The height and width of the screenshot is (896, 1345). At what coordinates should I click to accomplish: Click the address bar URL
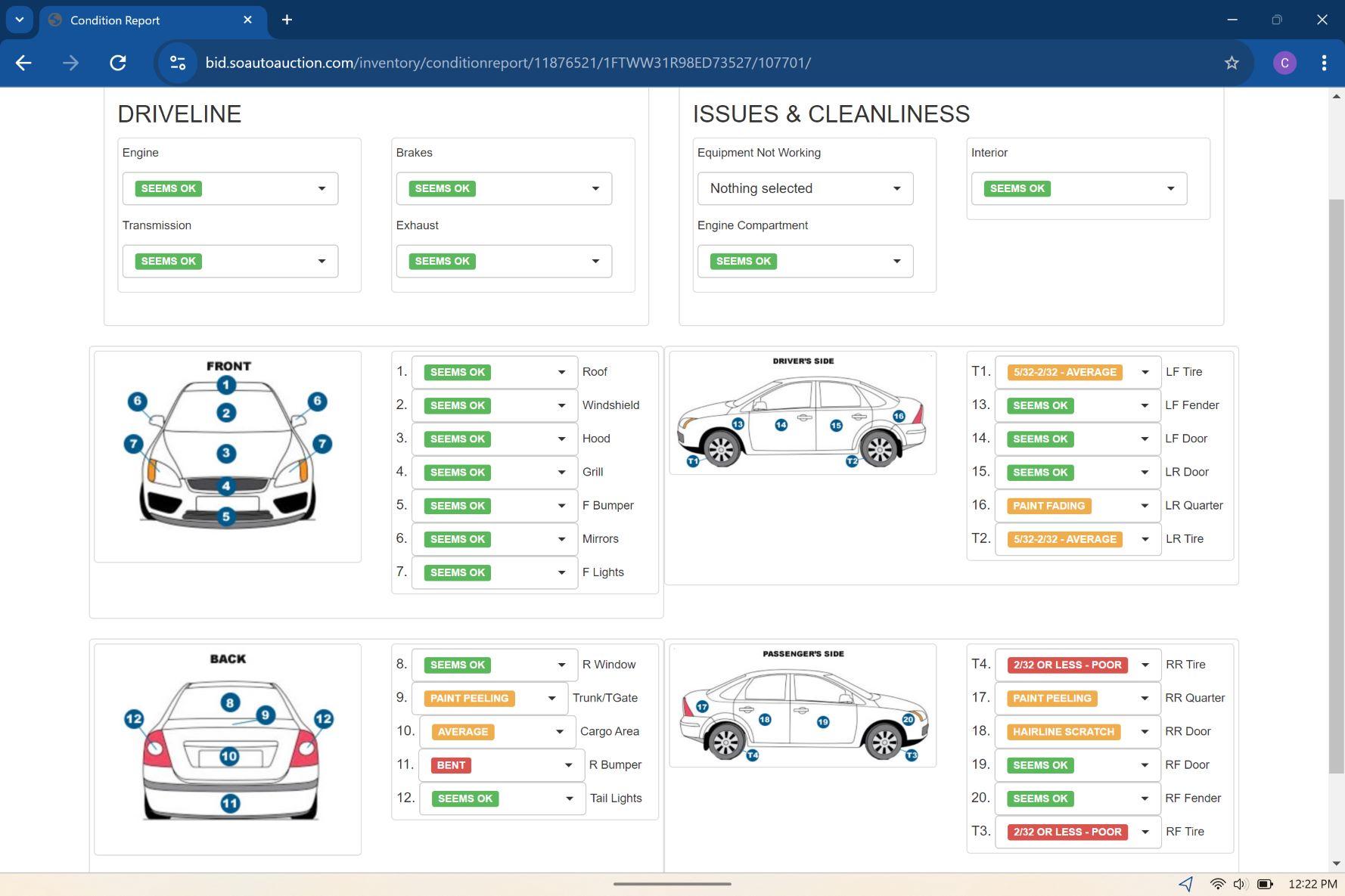508,63
